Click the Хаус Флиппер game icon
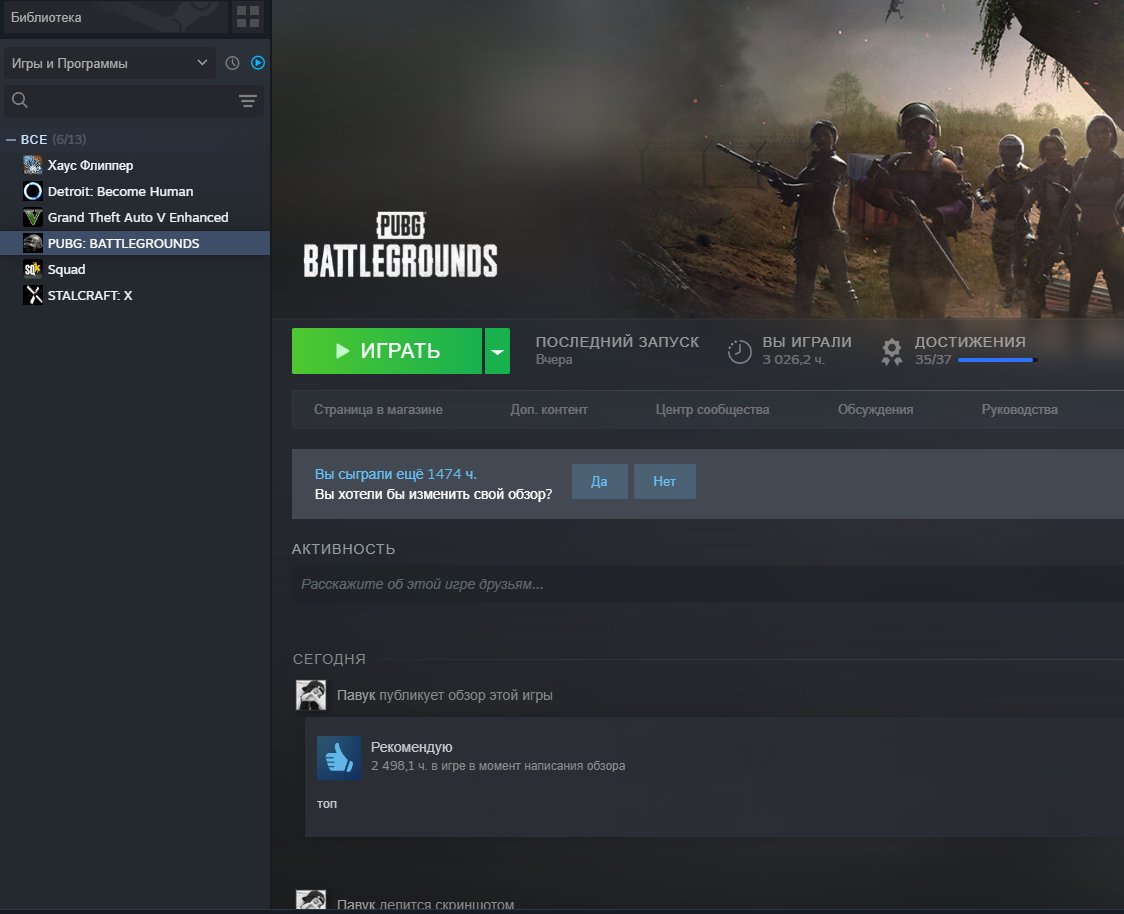The width and height of the screenshot is (1124, 914). click(x=33, y=165)
